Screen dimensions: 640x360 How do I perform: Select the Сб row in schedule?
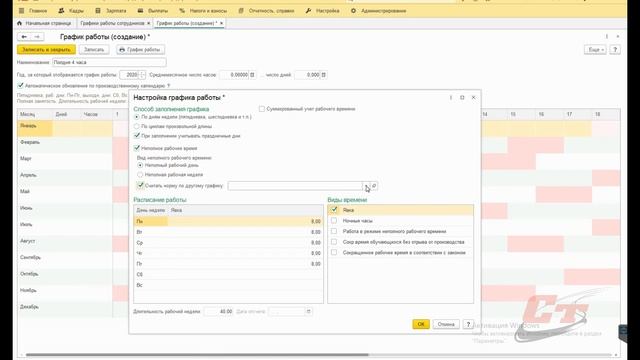pos(228,274)
